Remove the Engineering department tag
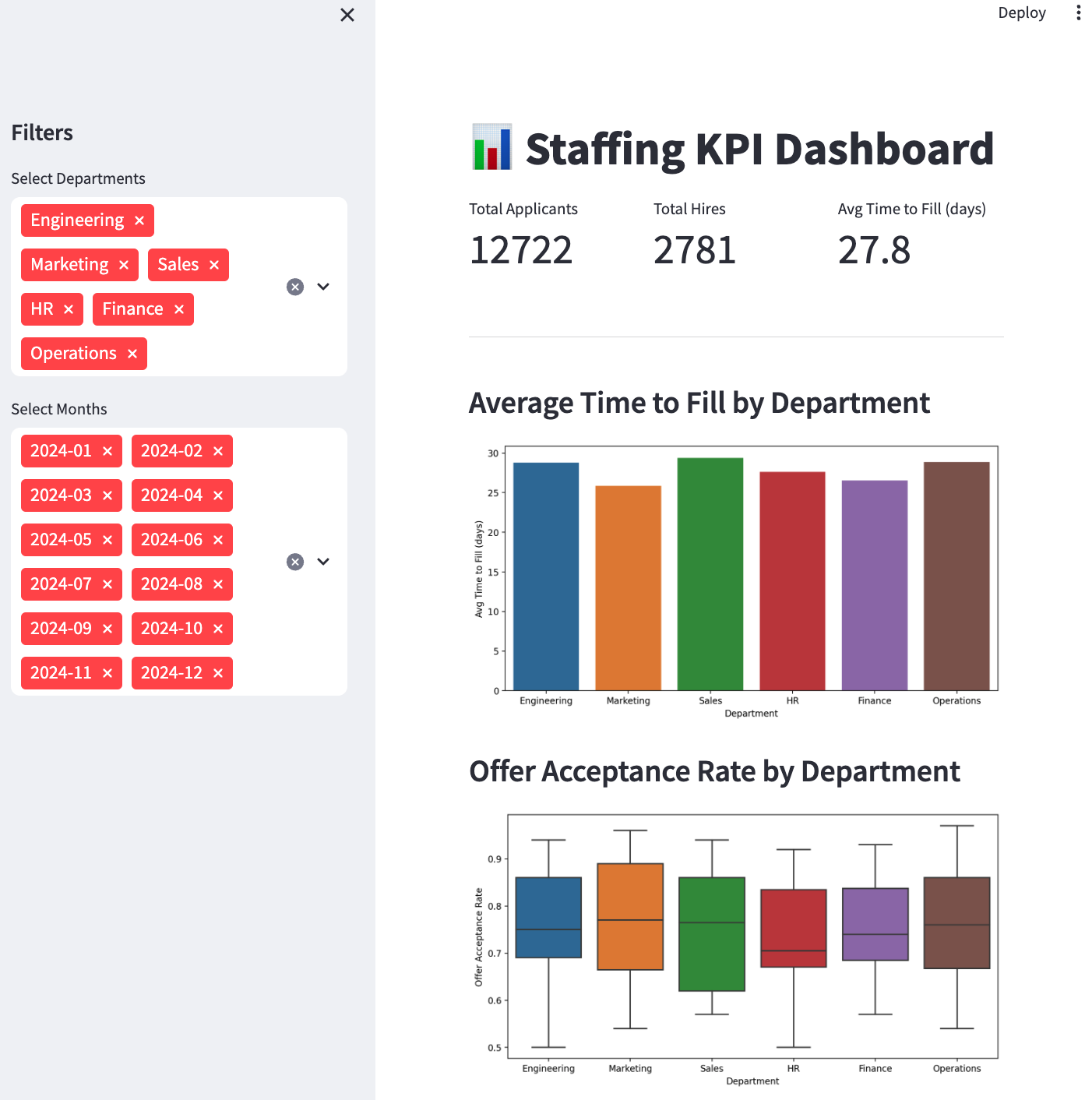This screenshot has height=1100, width=1092. pos(139,220)
